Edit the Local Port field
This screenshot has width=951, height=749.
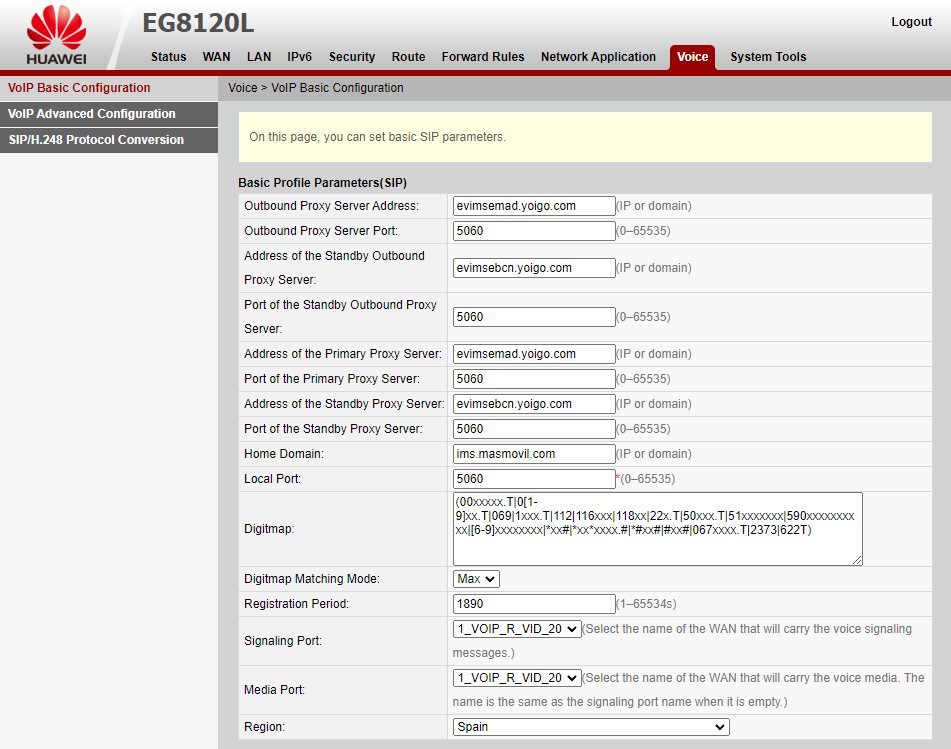534,479
